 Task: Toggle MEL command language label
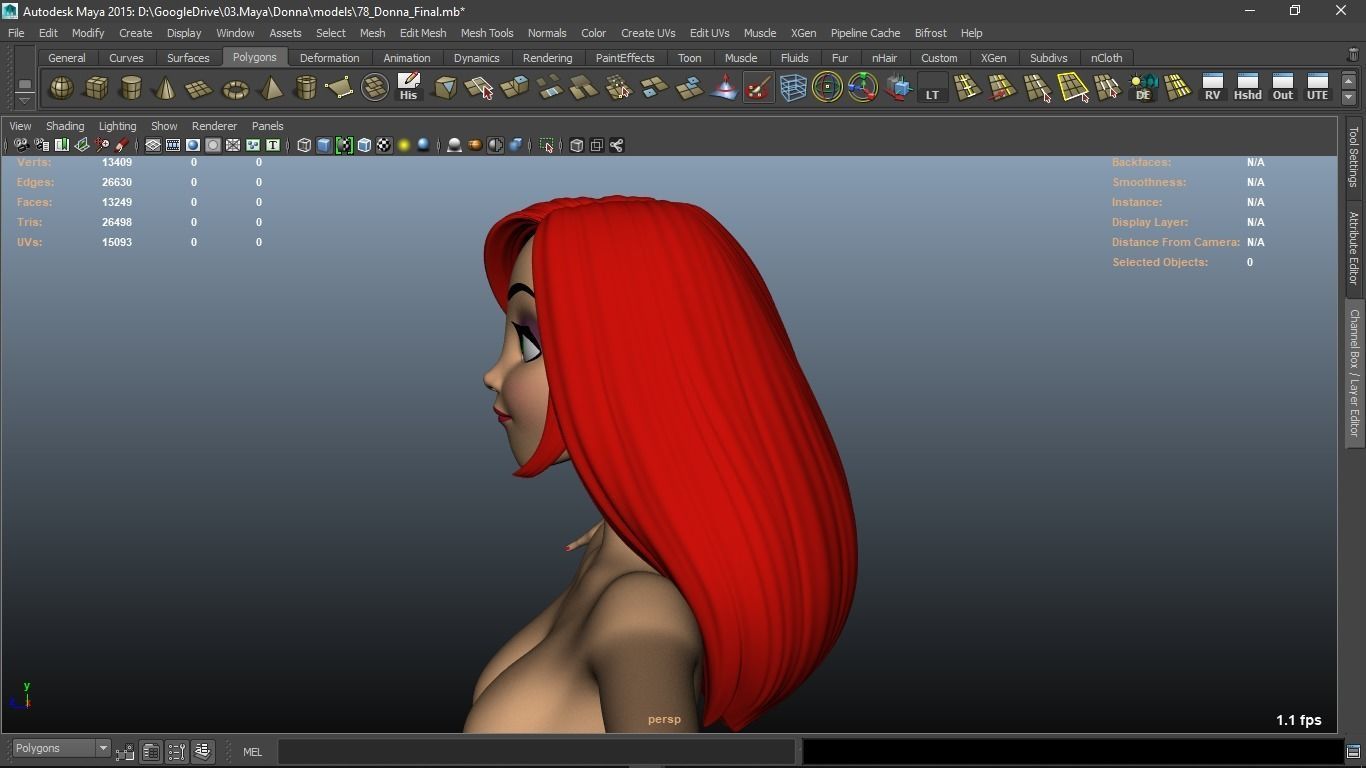coord(252,752)
